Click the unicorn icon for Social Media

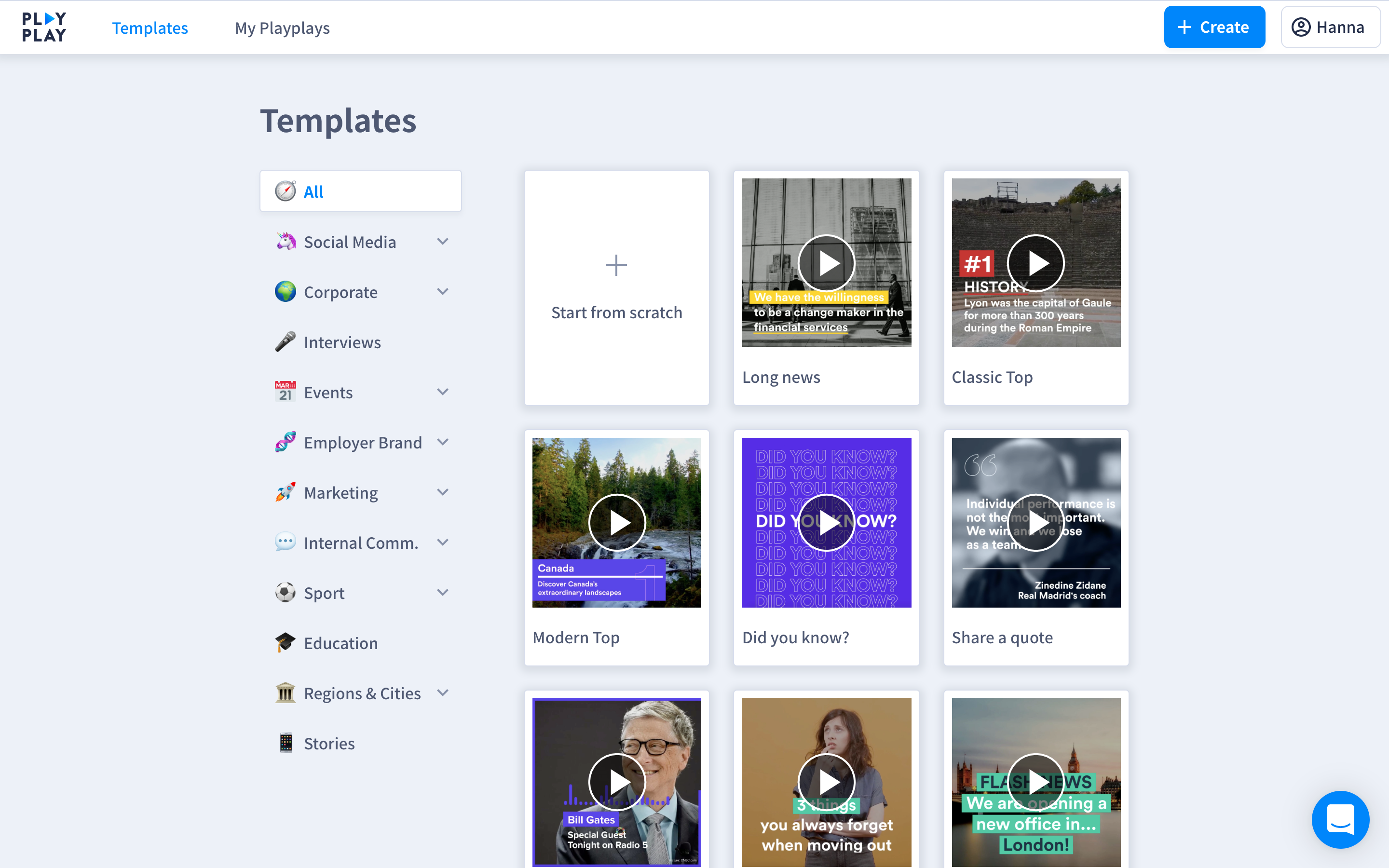(x=285, y=242)
